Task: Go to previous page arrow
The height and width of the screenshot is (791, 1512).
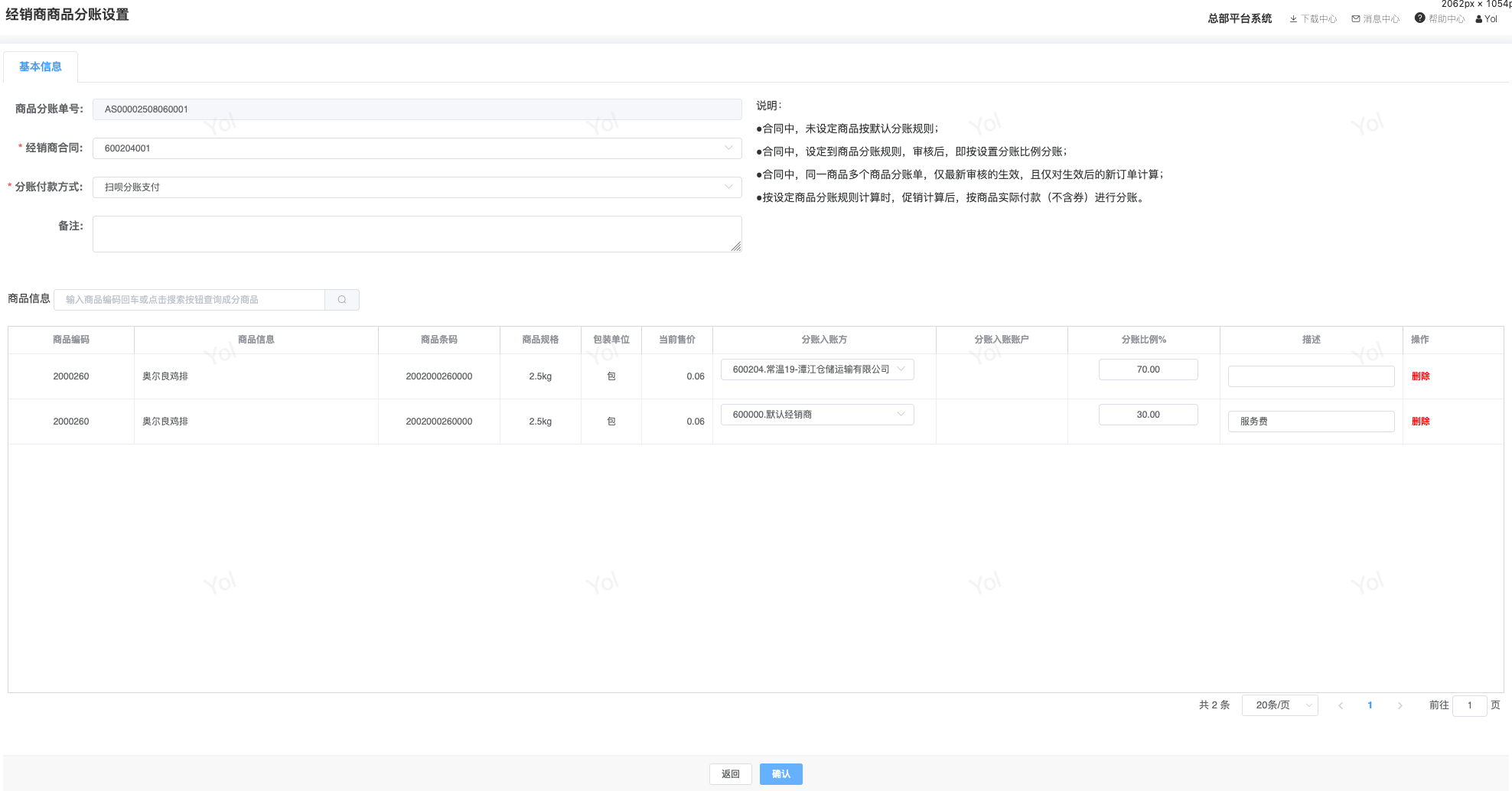Action: coord(1341,705)
